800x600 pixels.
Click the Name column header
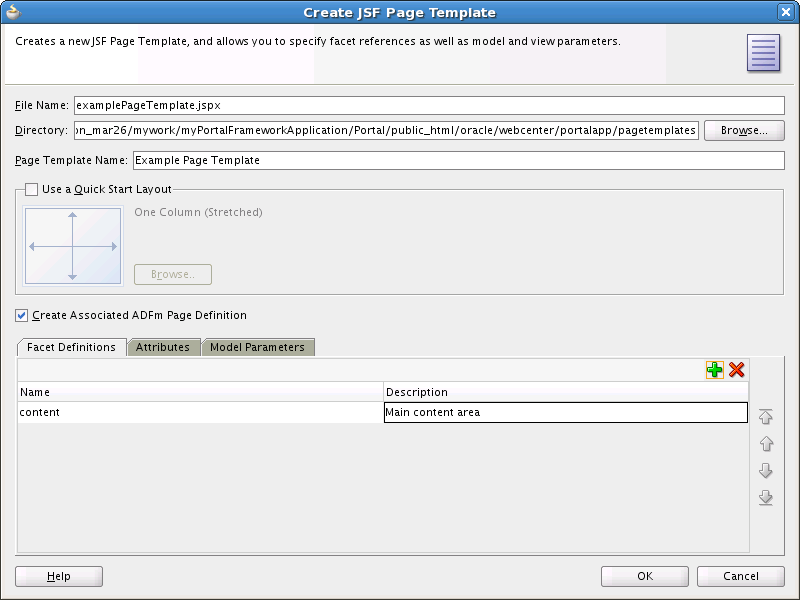tap(201, 392)
